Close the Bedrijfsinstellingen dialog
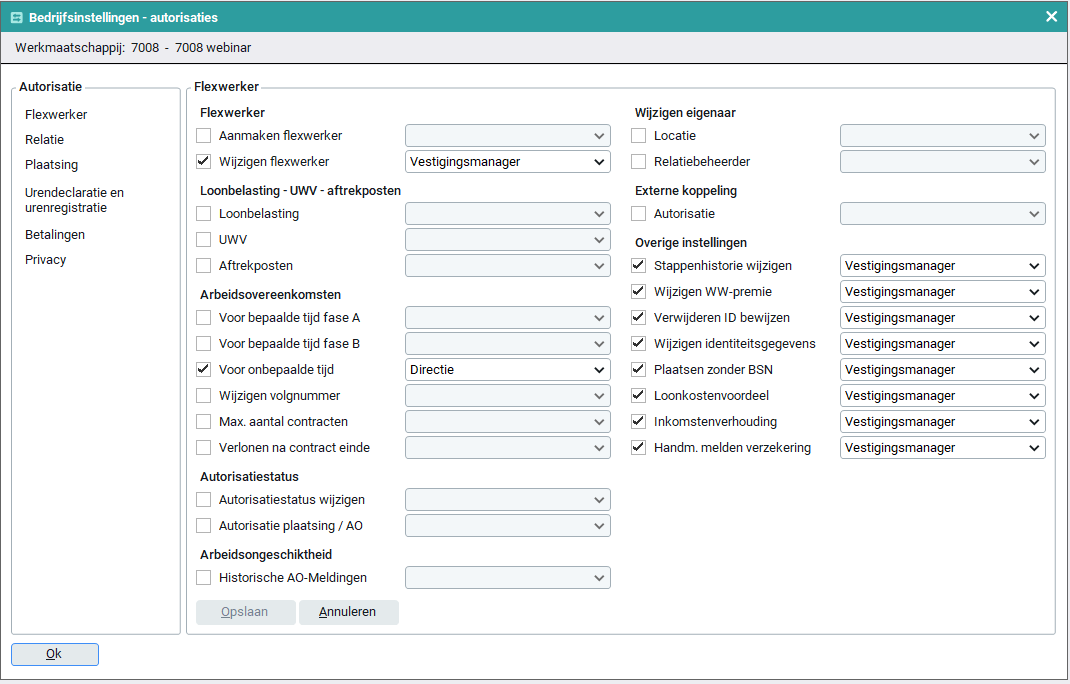1070x684 pixels. pos(1051,17)
